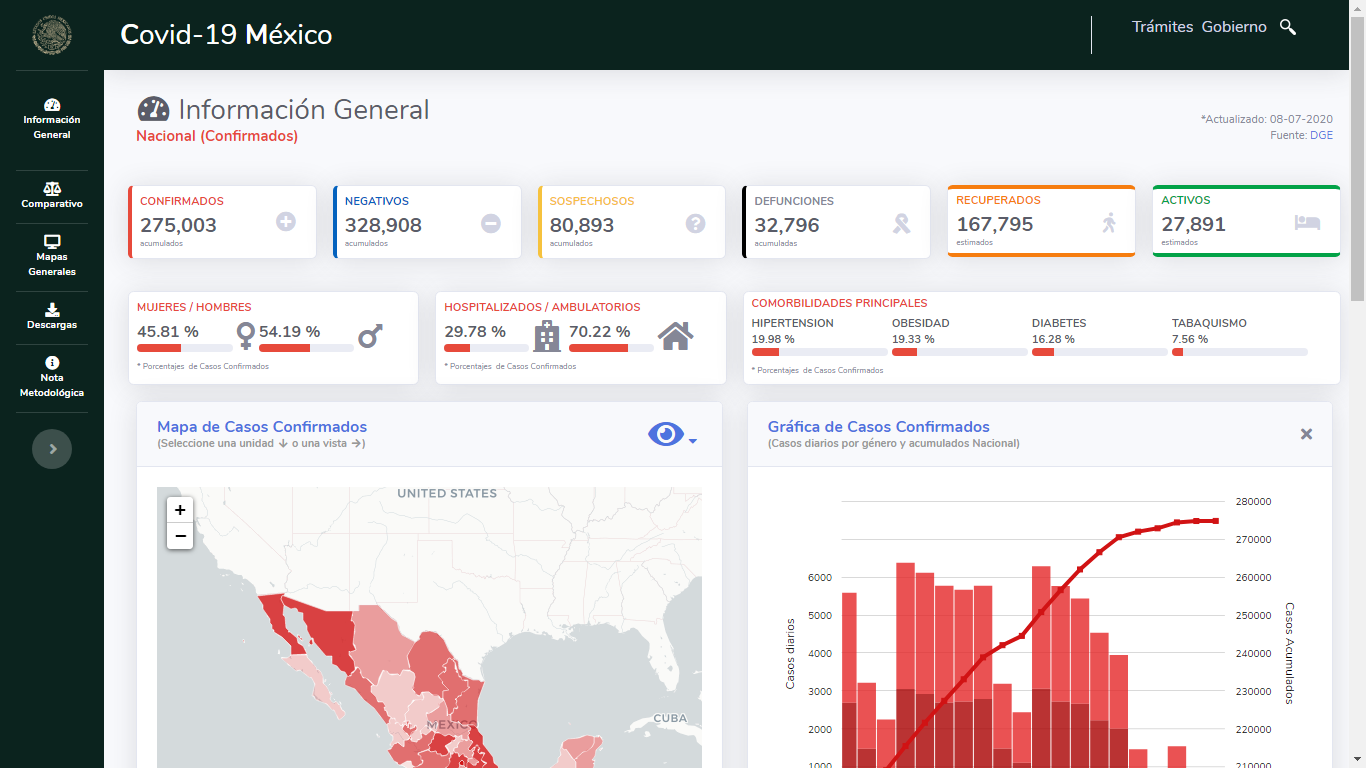
Task: Click the Diabetes 16.28 % bar
Action: click(x=1099, y=352)
